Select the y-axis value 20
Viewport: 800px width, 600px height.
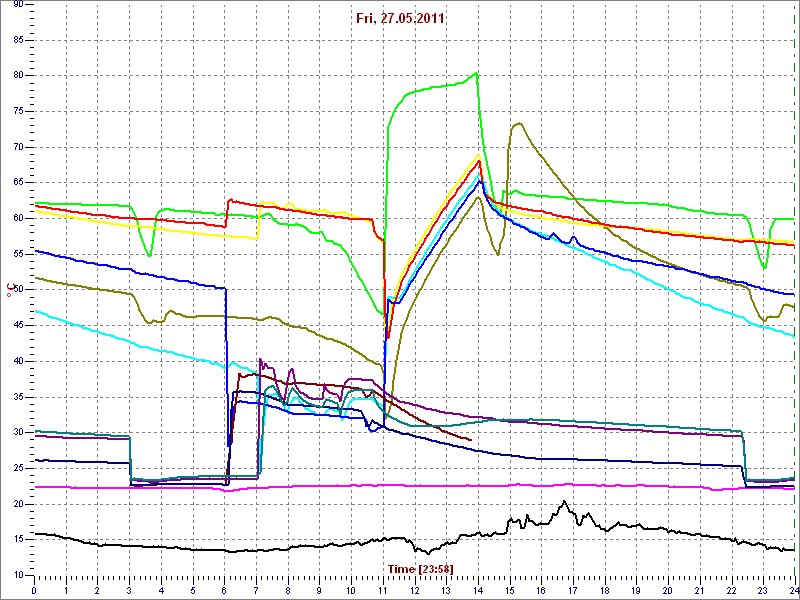pos(16,504)
